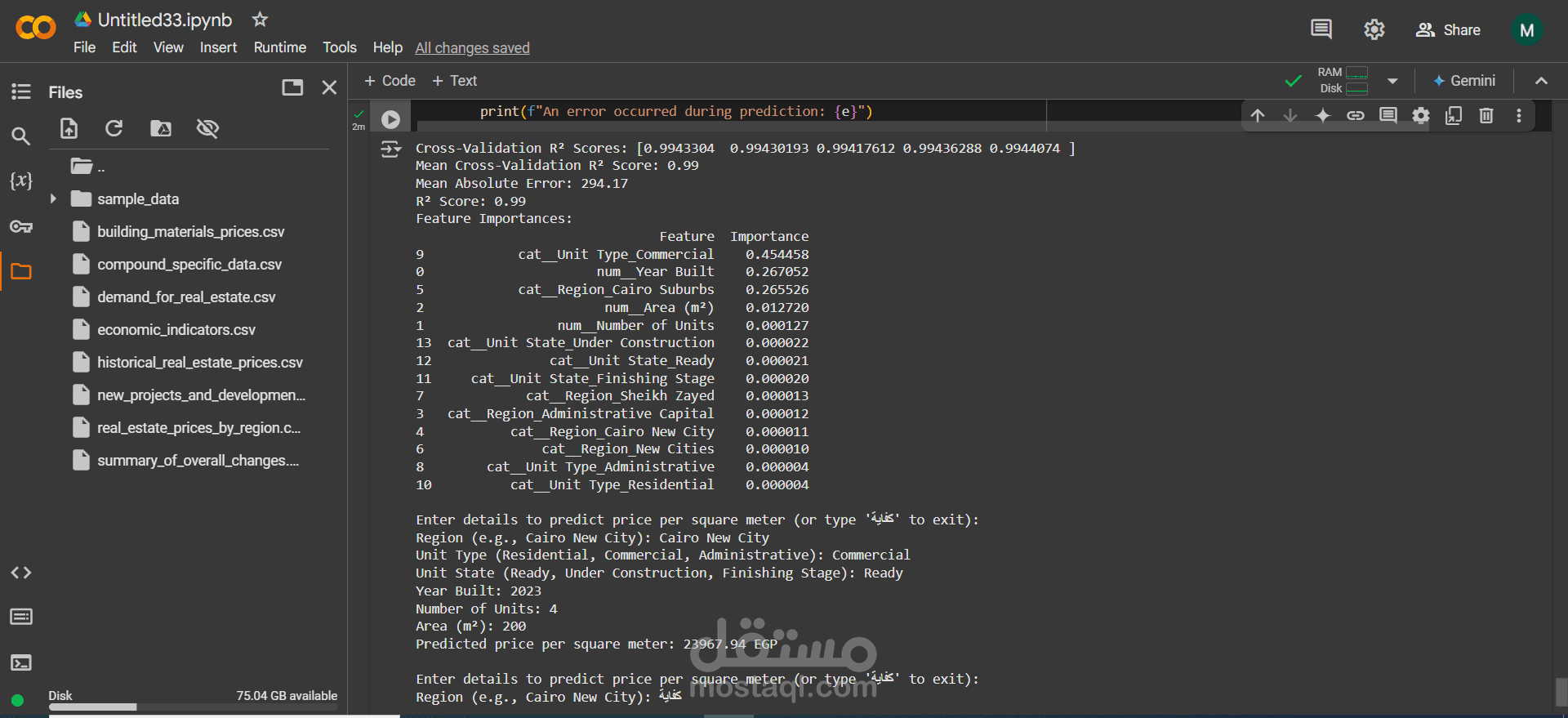The image size is (1568, 718).
Task: Collapse the notebook header with the chevron
Action: click(1541, 81)
